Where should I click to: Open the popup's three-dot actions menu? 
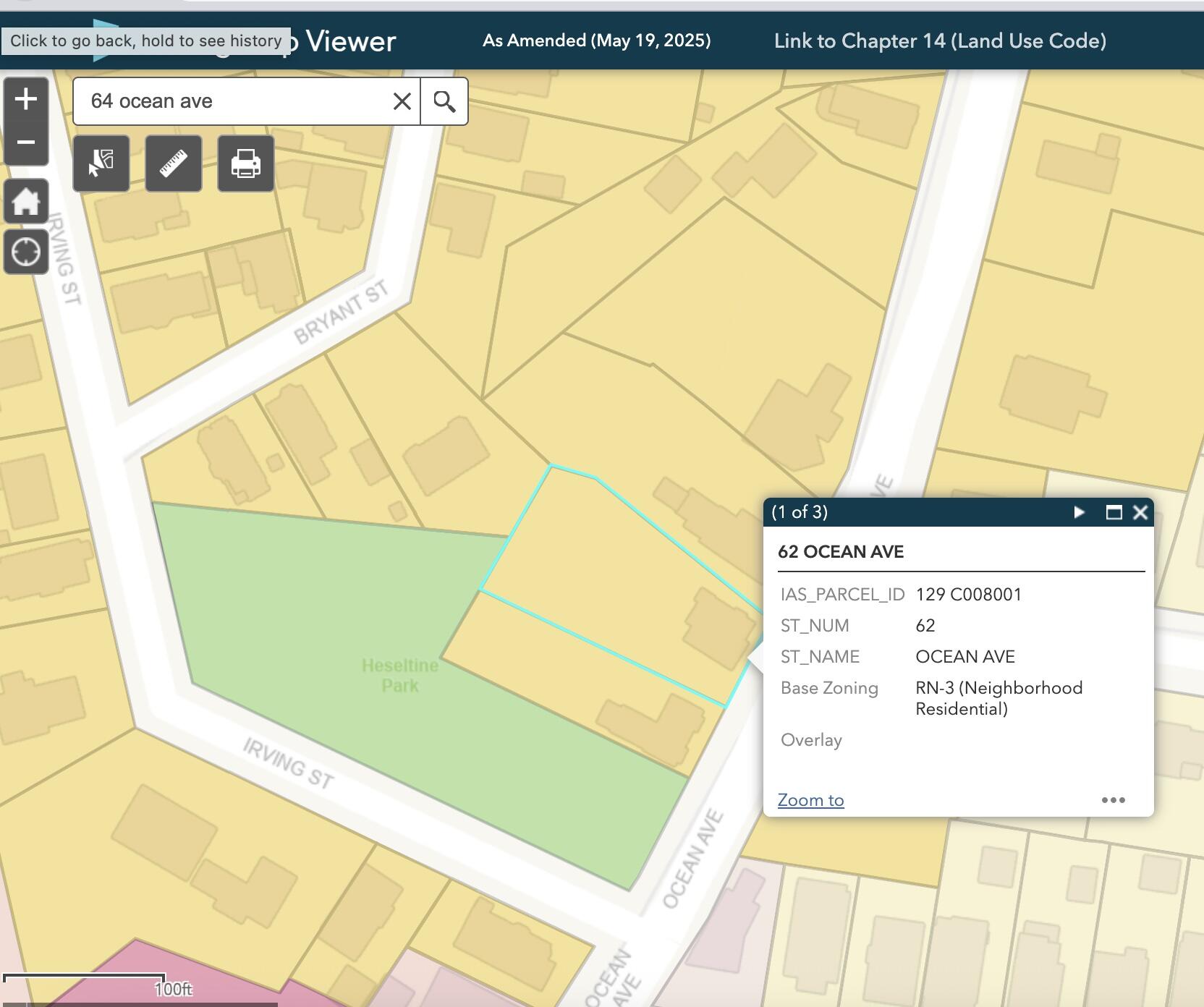(x=1113, y=800)
